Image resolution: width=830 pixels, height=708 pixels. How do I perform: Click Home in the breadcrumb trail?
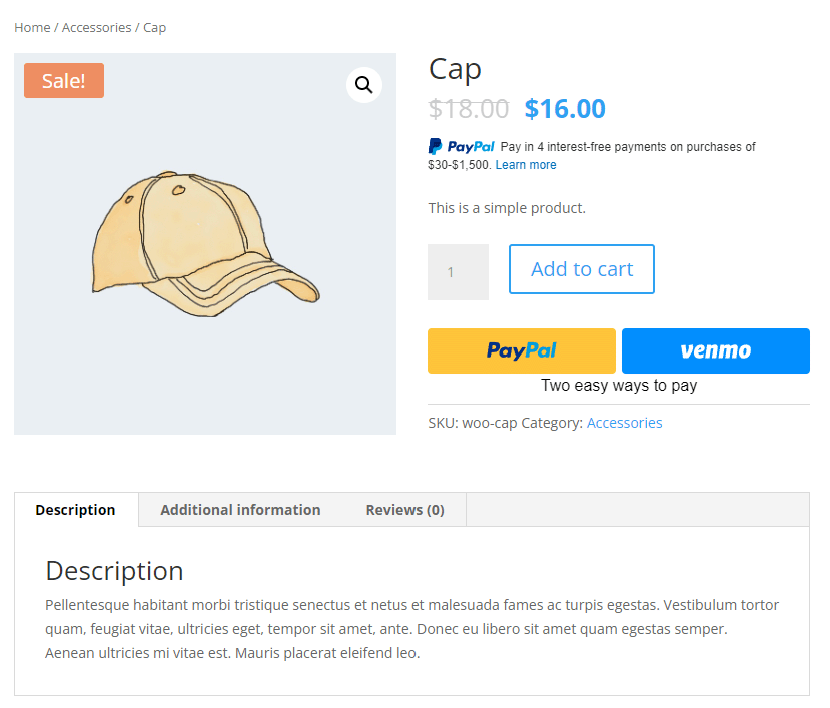31,27
